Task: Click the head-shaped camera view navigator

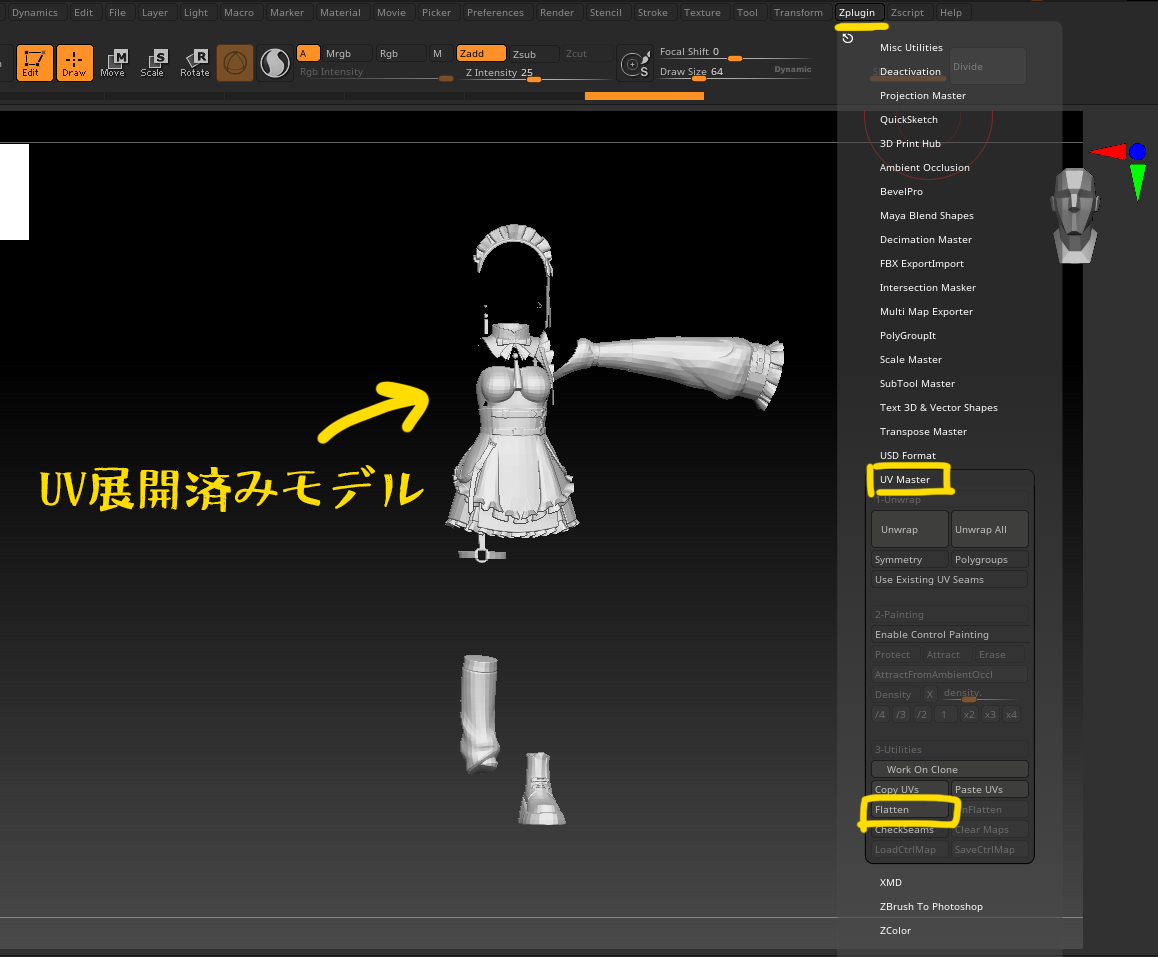Action: pos(1075,216)
